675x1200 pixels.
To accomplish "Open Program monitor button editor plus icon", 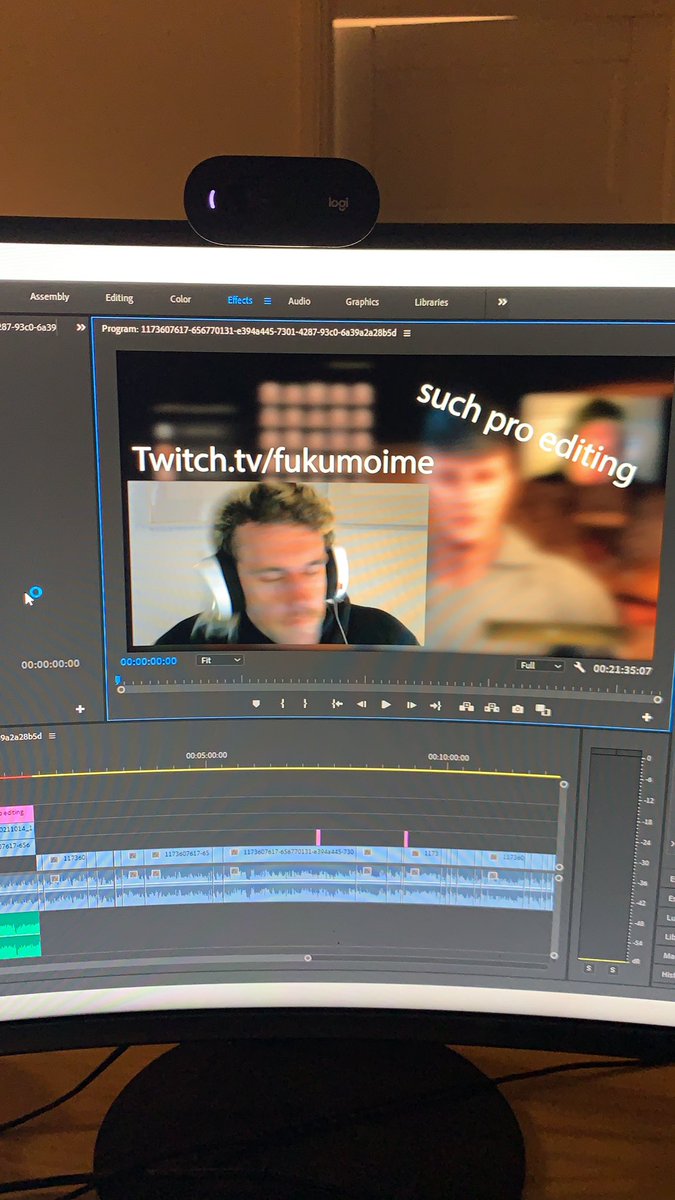I will [x=646, y=717].
